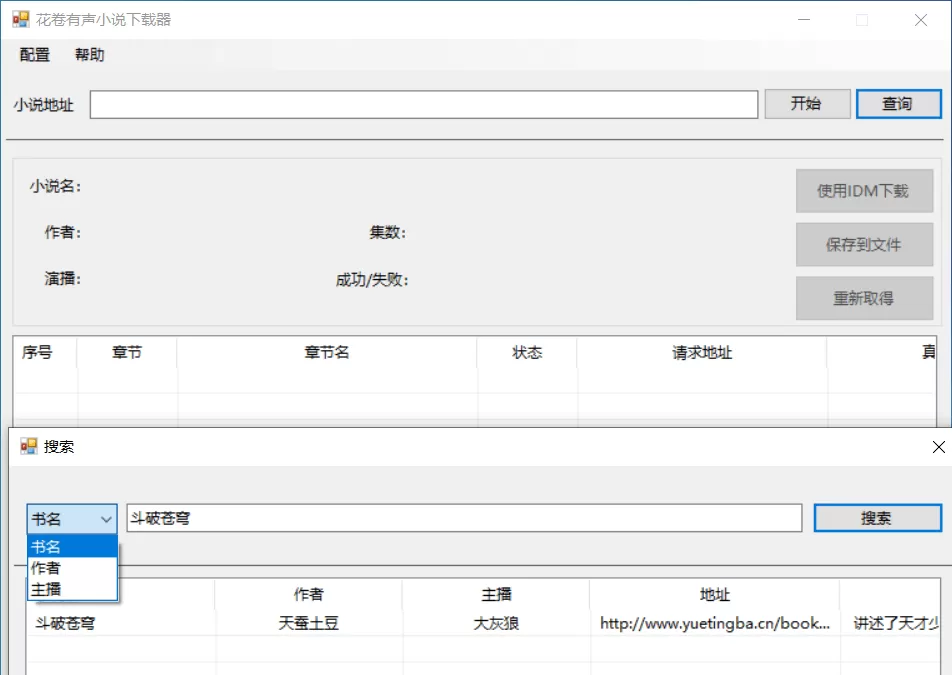This screenshot has height=675, width=952.
Task: Minimize the main downloader window
Action: [x=804, y=20]
